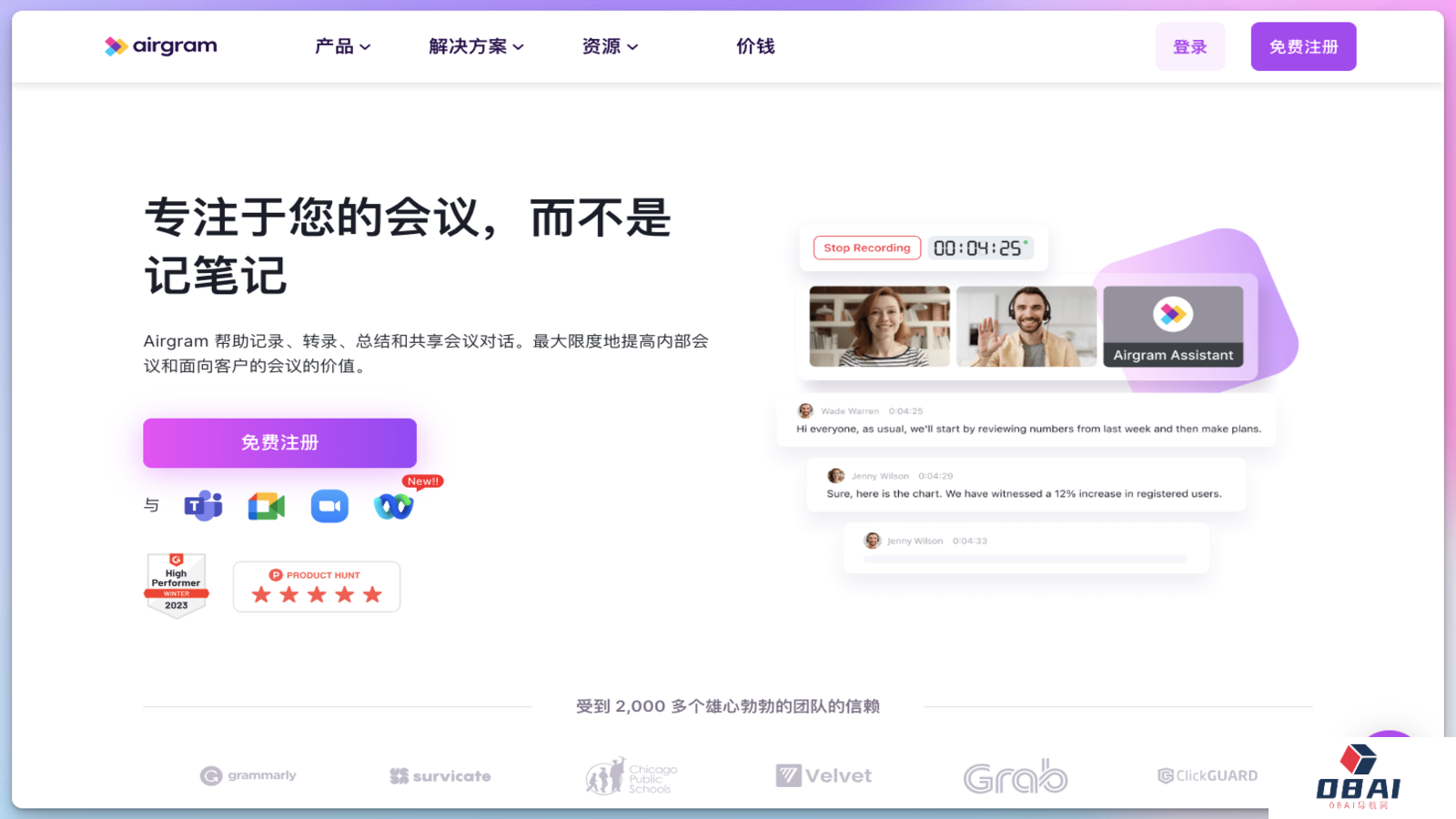The height and width of the screenshot is (819, 1456).
Task: Click the large 免费注册 hero button
Action: click(x=279, y=443)
